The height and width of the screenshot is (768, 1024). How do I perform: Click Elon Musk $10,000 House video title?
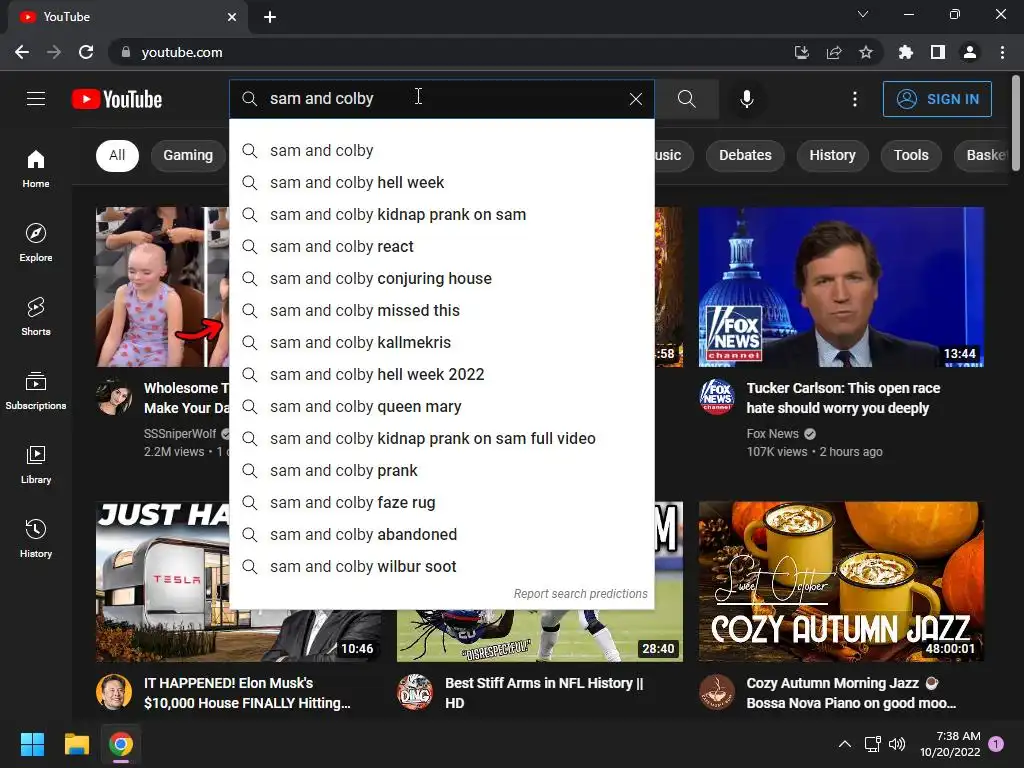[248, 693]
